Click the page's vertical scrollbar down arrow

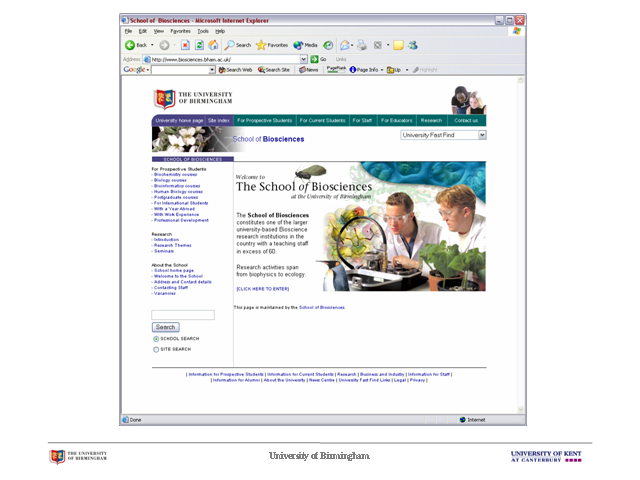click(520, 409)
